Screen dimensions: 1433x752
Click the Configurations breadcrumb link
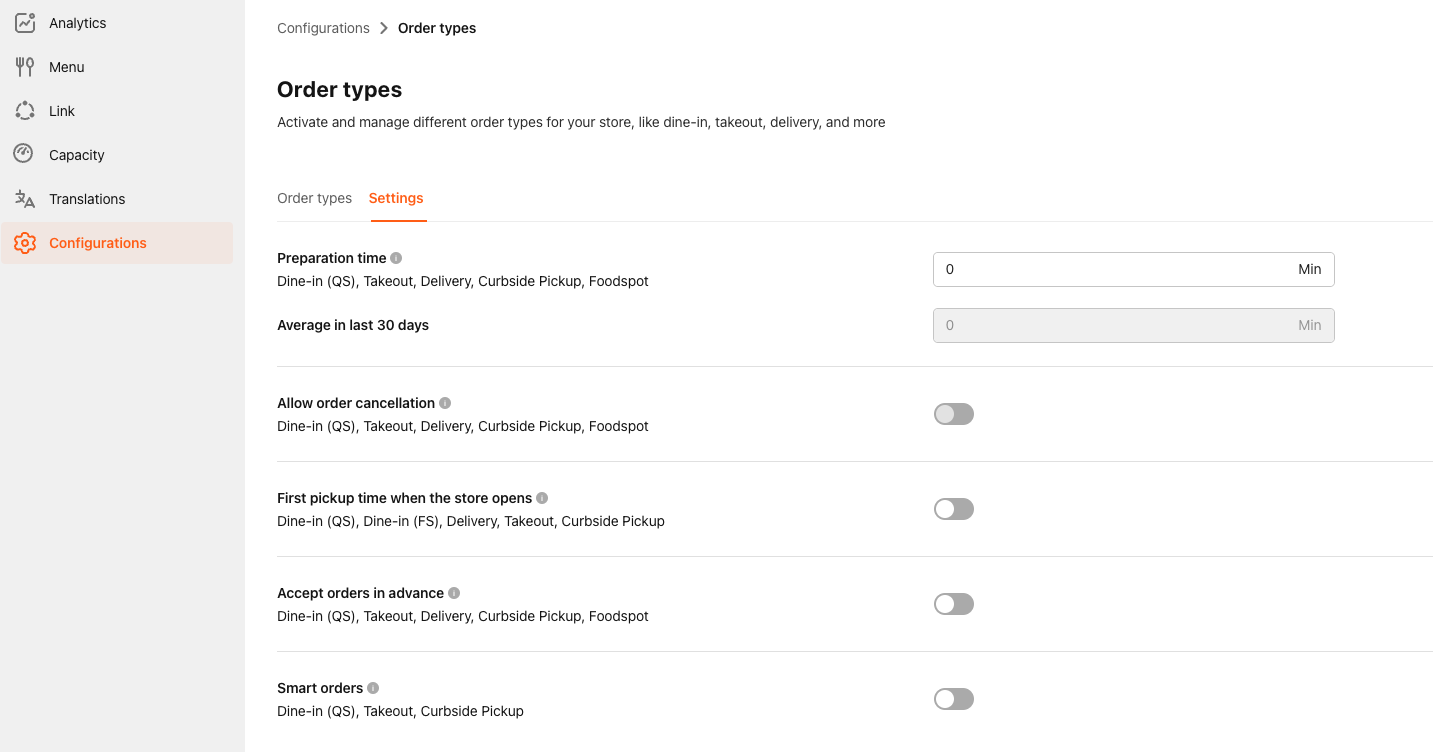click(x=323, y=28)
